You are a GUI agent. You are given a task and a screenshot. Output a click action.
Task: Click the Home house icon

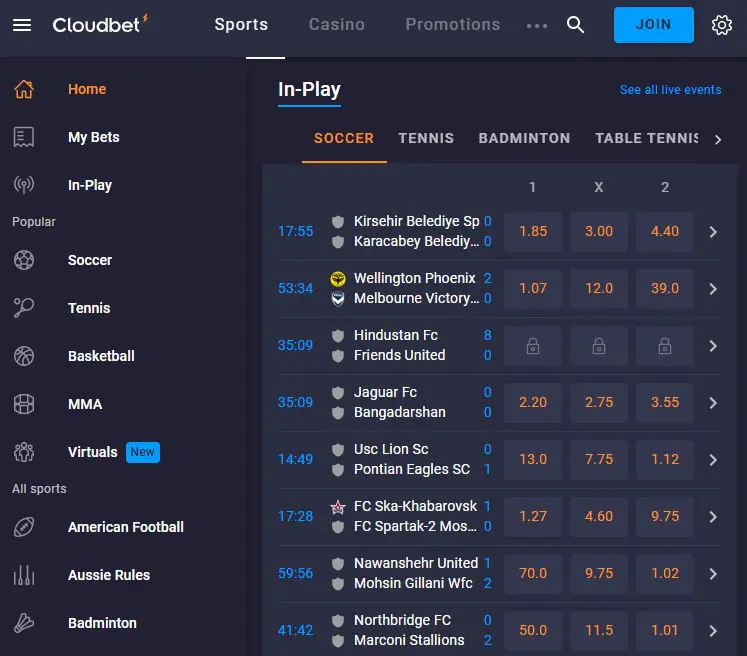(24, 89)
